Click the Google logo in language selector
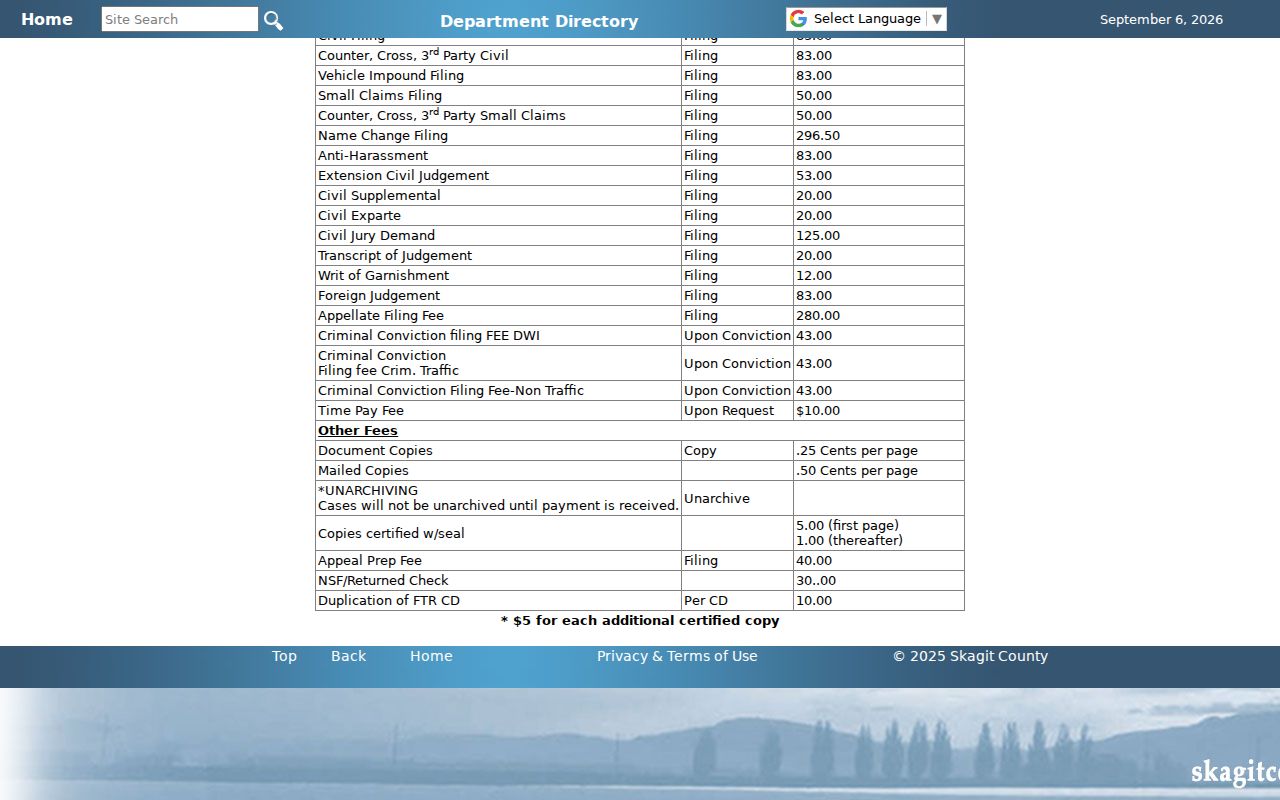Screen dimensions: 1280x800 click(x=798, y=19)
